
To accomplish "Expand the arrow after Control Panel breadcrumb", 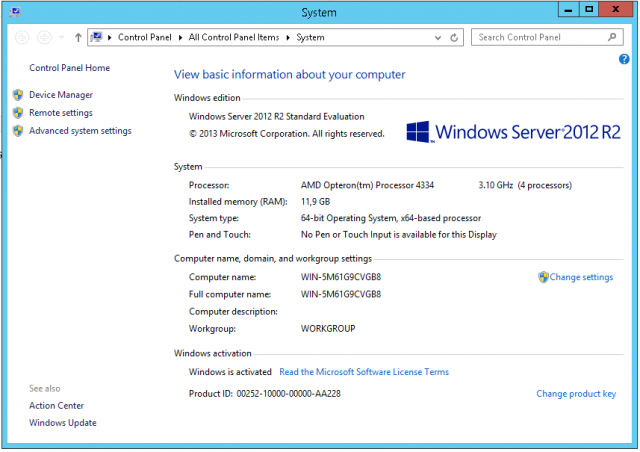I will click(x=180, y=38).
